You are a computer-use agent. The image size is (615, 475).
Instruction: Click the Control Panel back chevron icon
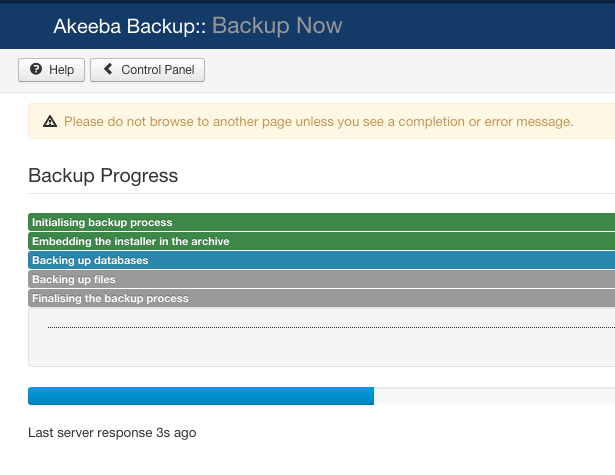click(108, 69)
